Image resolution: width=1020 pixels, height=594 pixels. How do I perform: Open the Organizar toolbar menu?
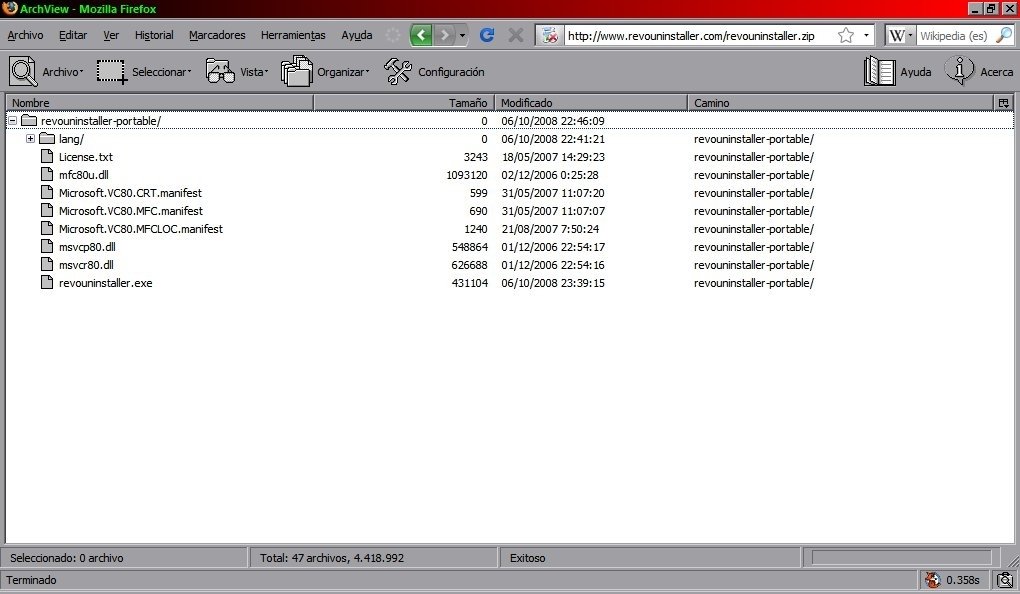[x=325, y=72]
